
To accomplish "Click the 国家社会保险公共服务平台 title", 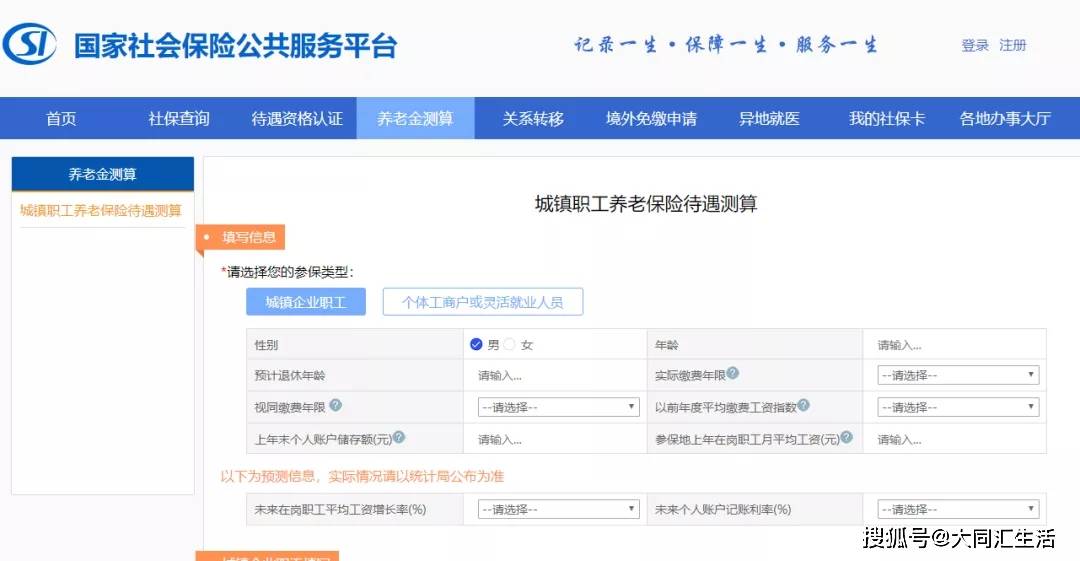I will [x=236, y=45].
